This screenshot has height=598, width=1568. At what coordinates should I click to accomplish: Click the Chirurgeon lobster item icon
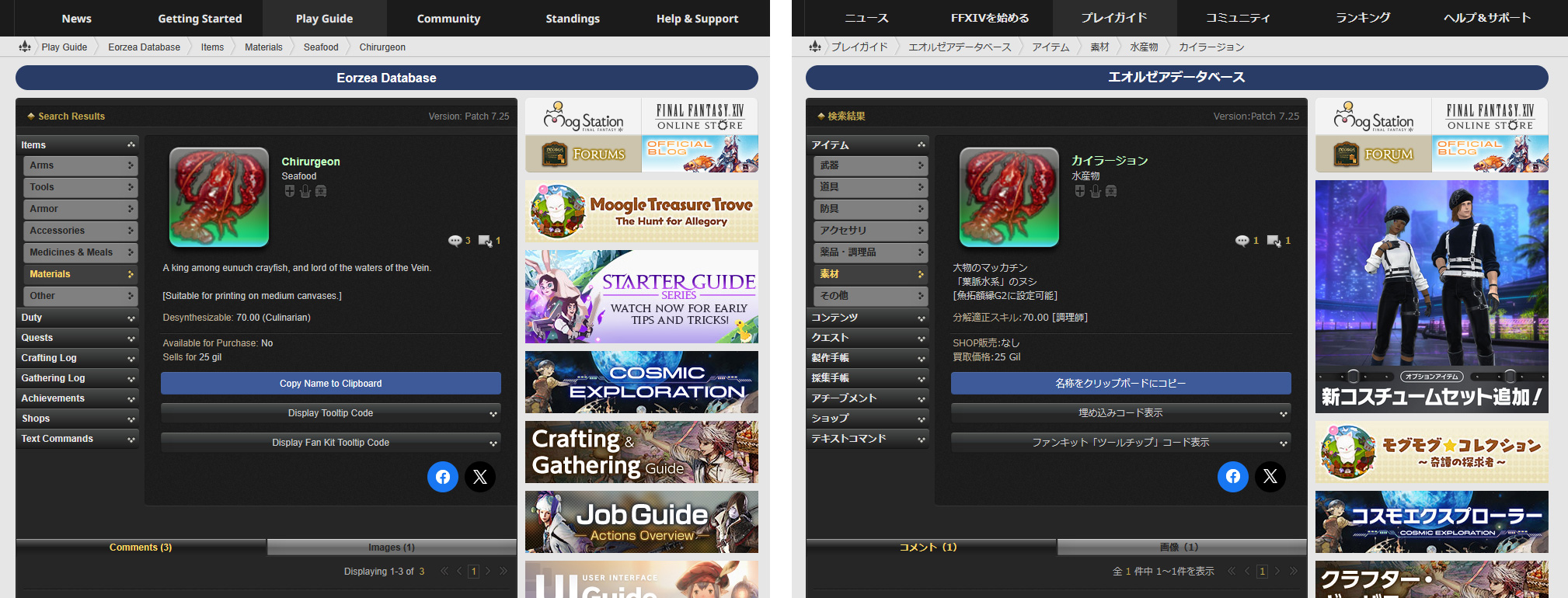(x=219, y=197)
